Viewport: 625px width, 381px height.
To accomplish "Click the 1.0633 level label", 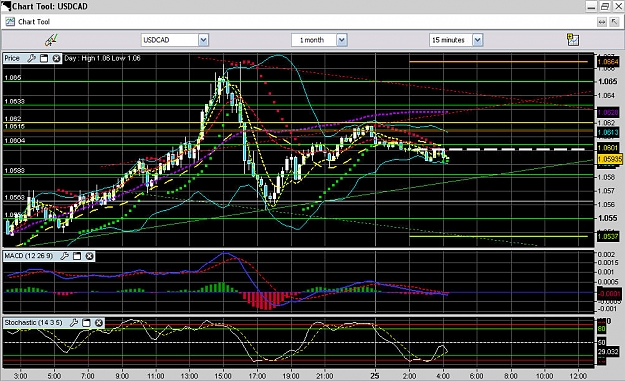I will [x=15, y=102].
